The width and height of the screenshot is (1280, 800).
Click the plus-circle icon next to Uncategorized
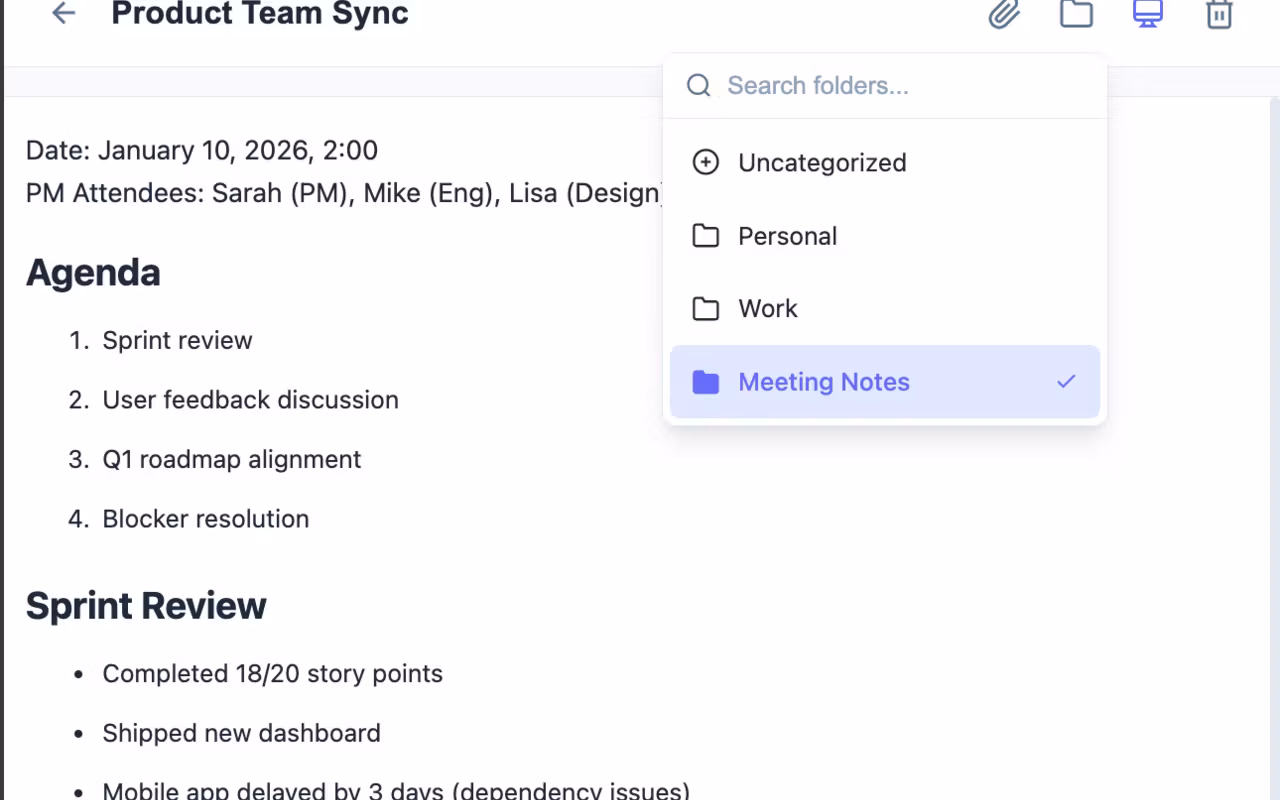[706, 163]
